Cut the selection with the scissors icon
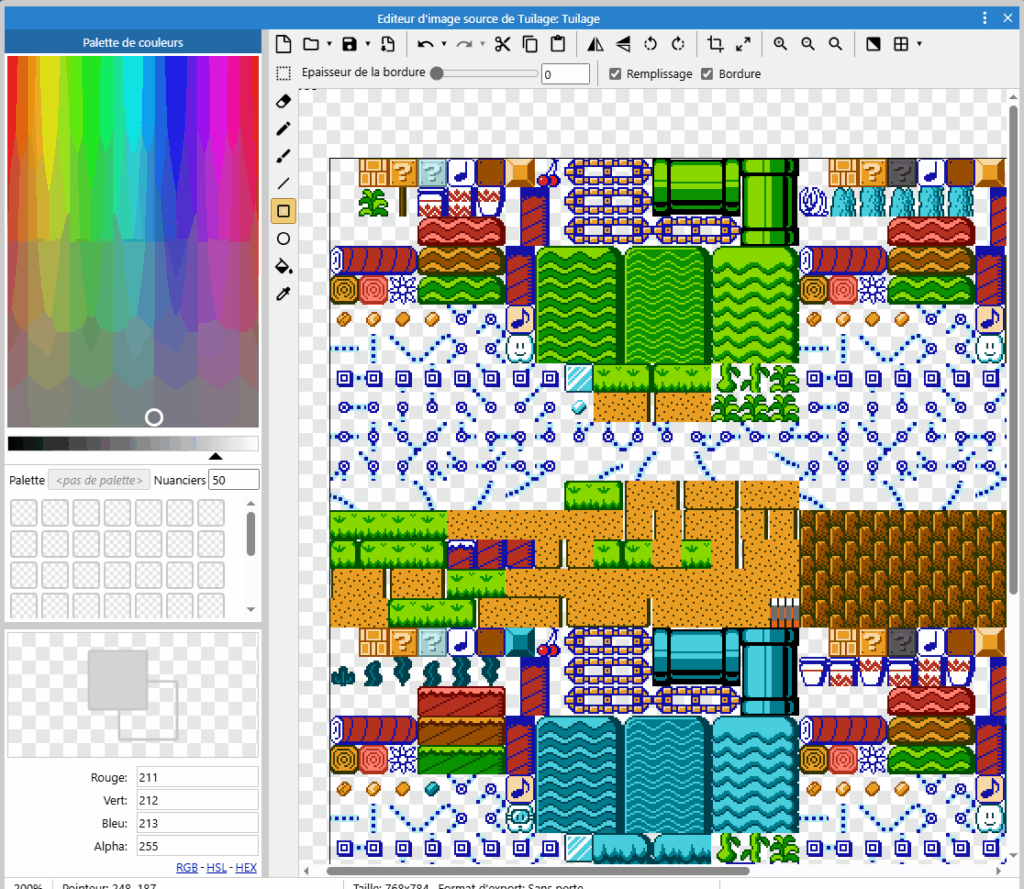The width and height of the screenshot is (1024, 889). [502, 44]
